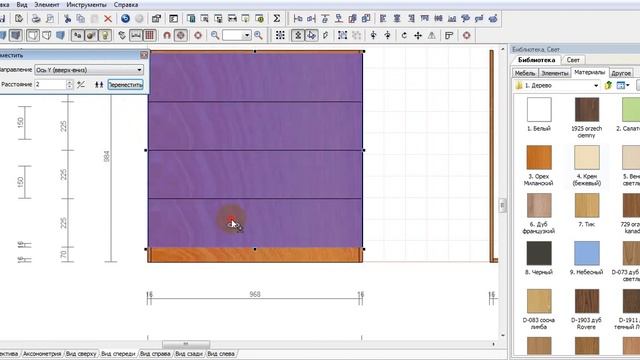Screen dimensions: 640x360
Task: Switch to 'Вид слева' view tab
Action: pyautogui.click(x=220, y=354)
